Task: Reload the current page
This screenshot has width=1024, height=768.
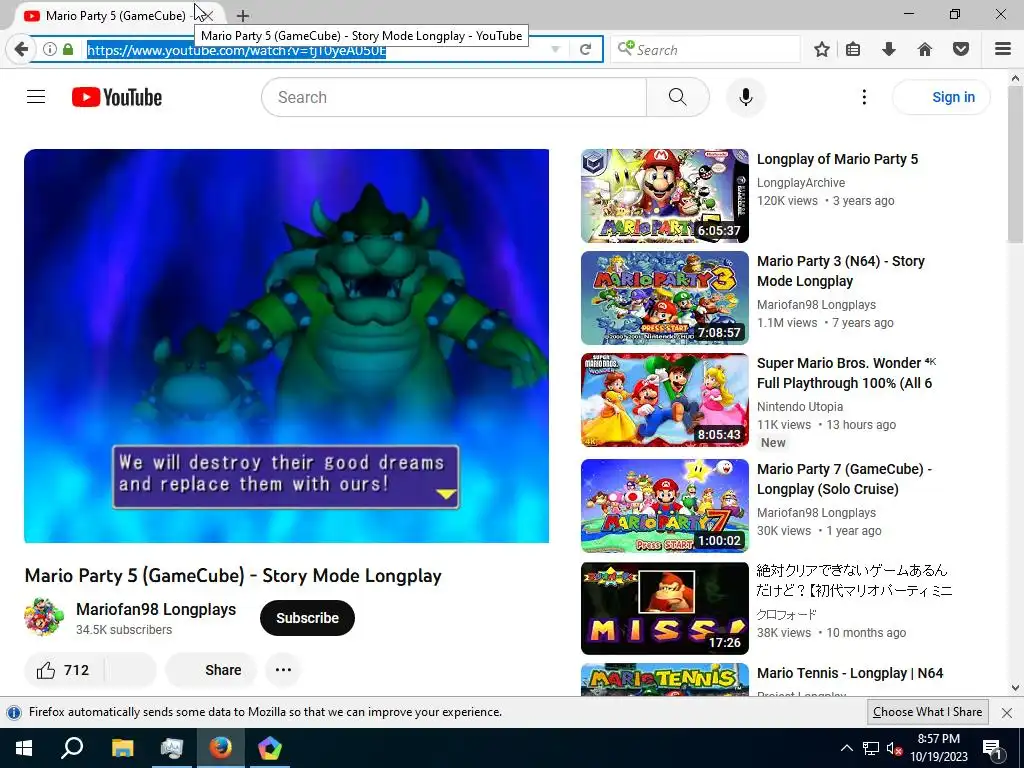Action: (x=586, y=50)
